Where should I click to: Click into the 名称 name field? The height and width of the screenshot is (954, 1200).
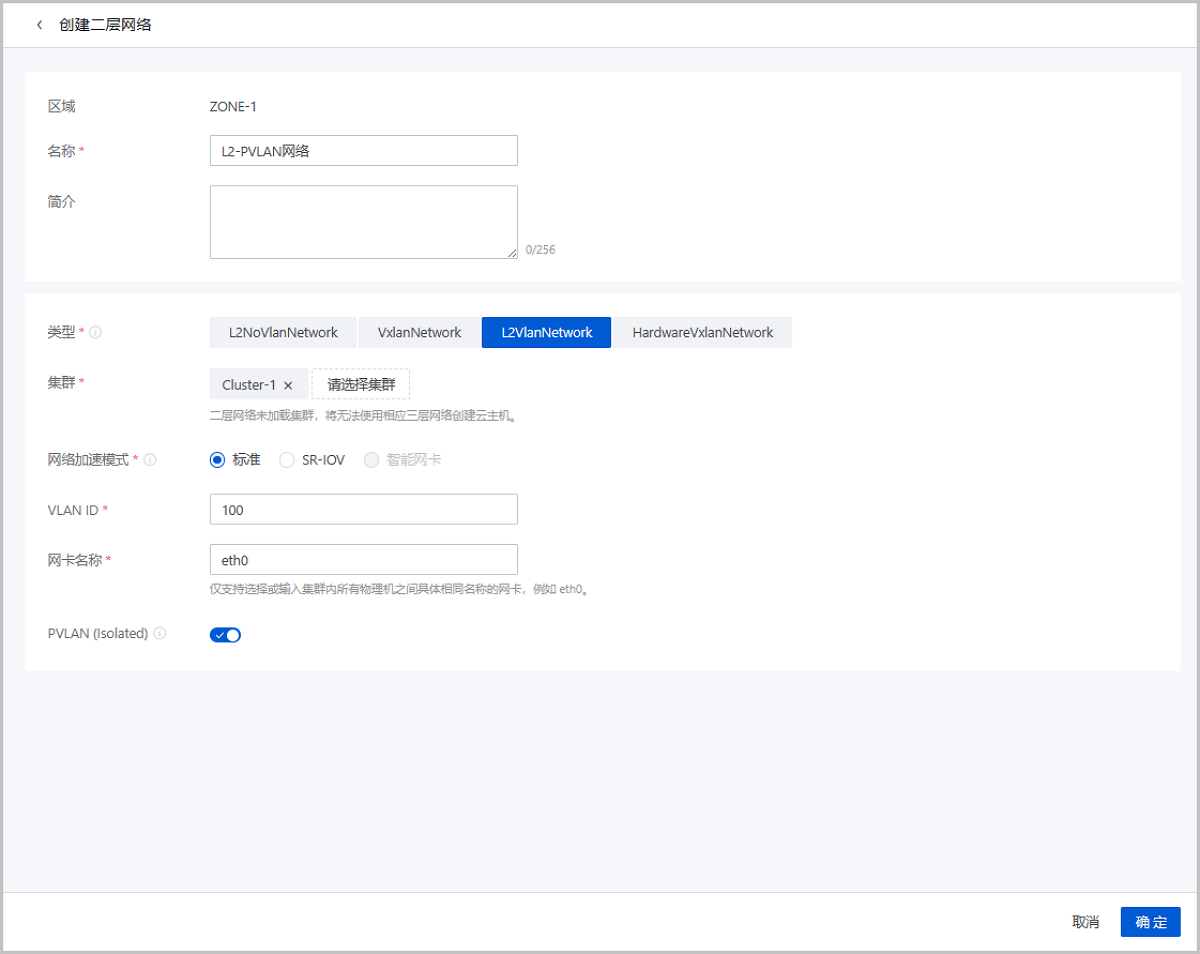363,151
